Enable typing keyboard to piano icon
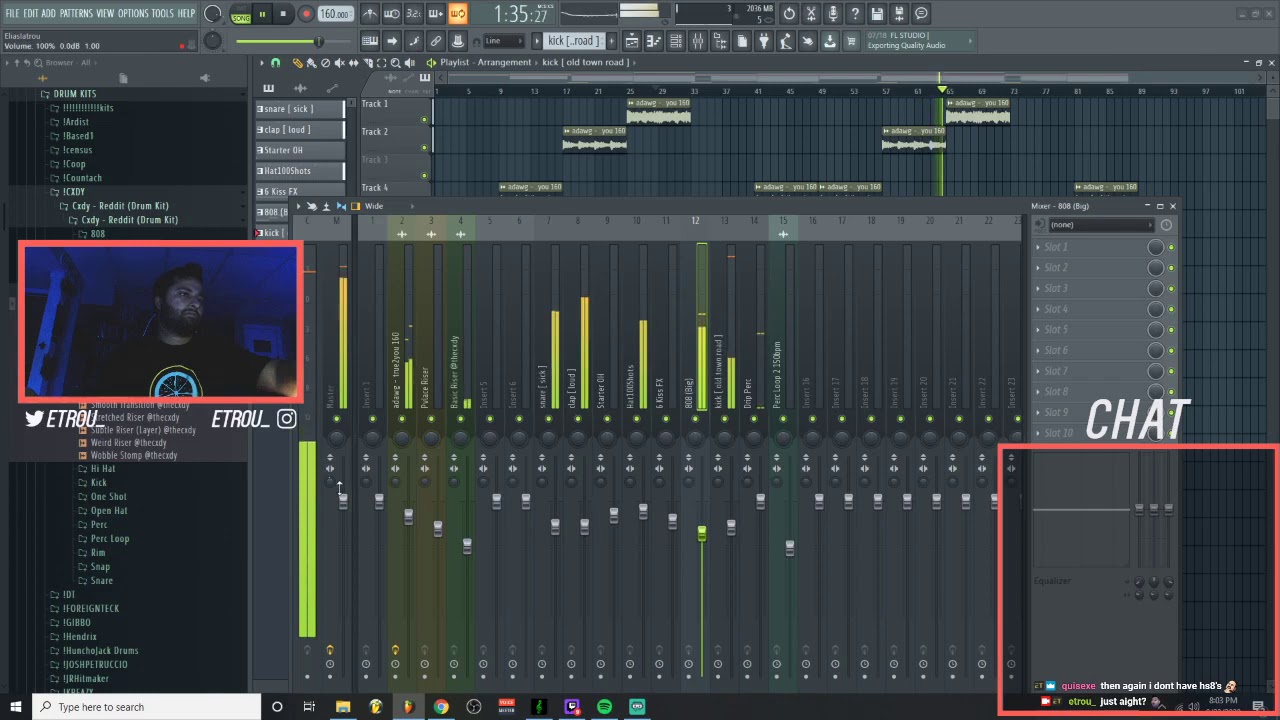Screen dimensions: 1280x720 (370, 41)
